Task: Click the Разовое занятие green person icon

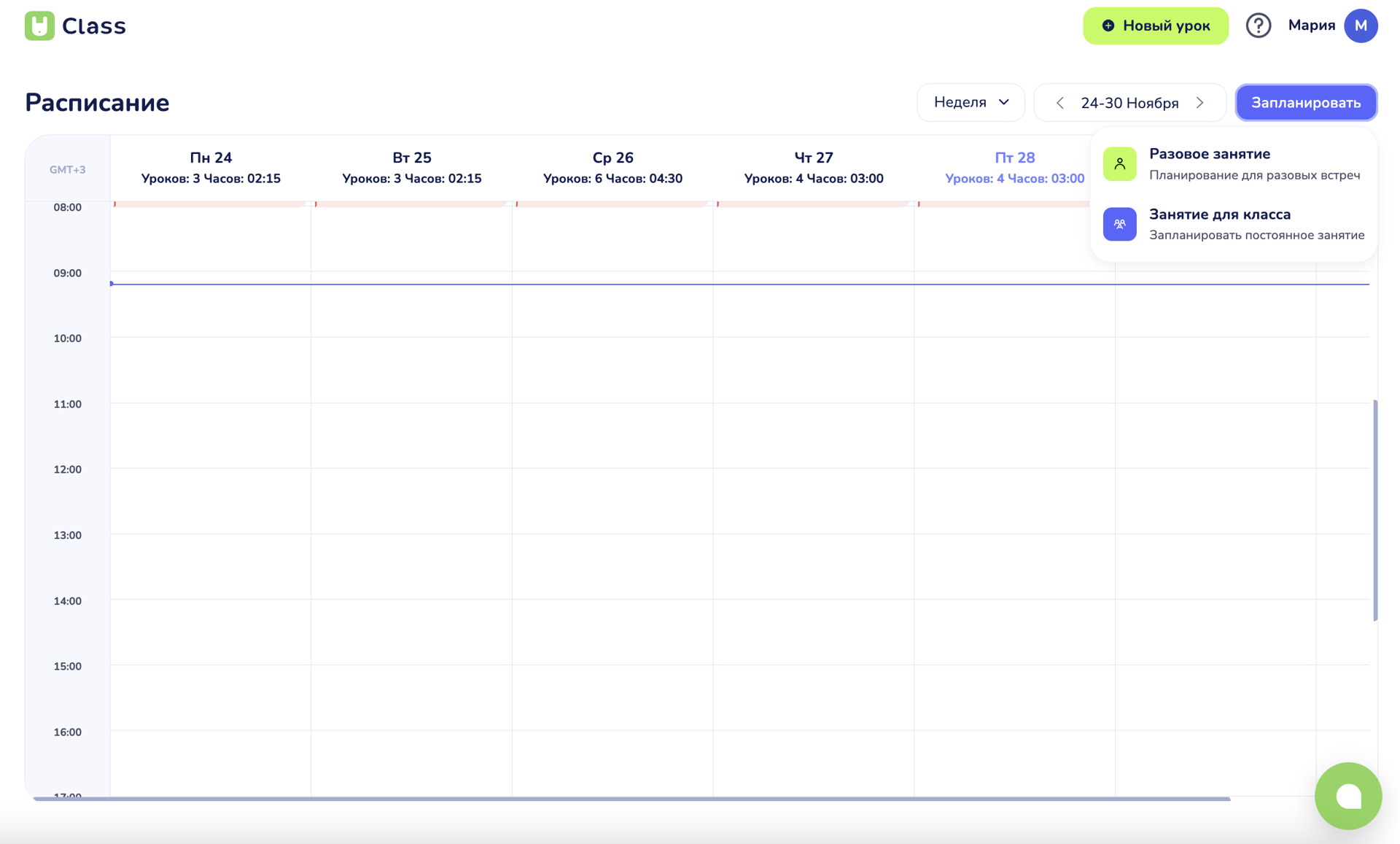Action: 1119,164
